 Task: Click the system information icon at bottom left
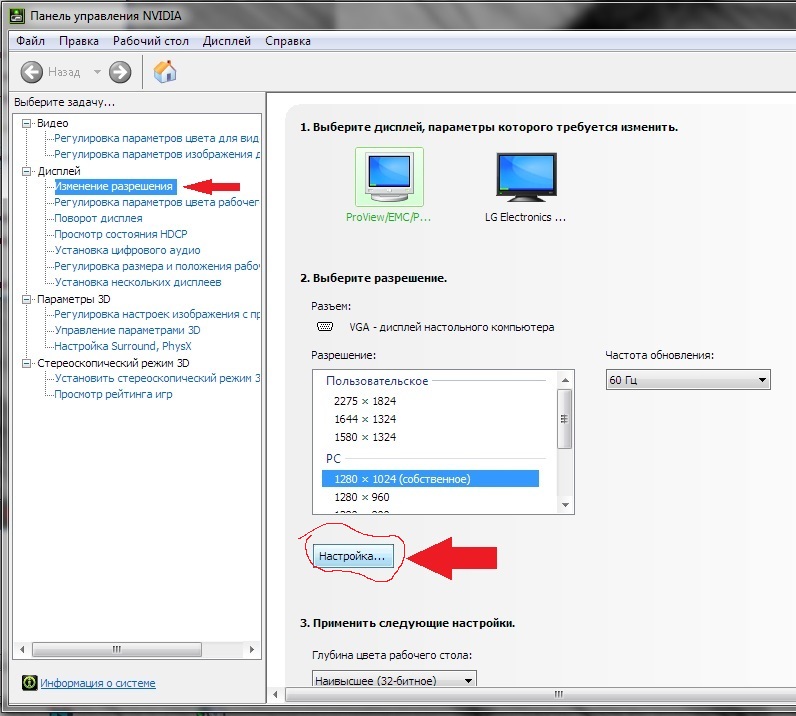tap(29, 683)
